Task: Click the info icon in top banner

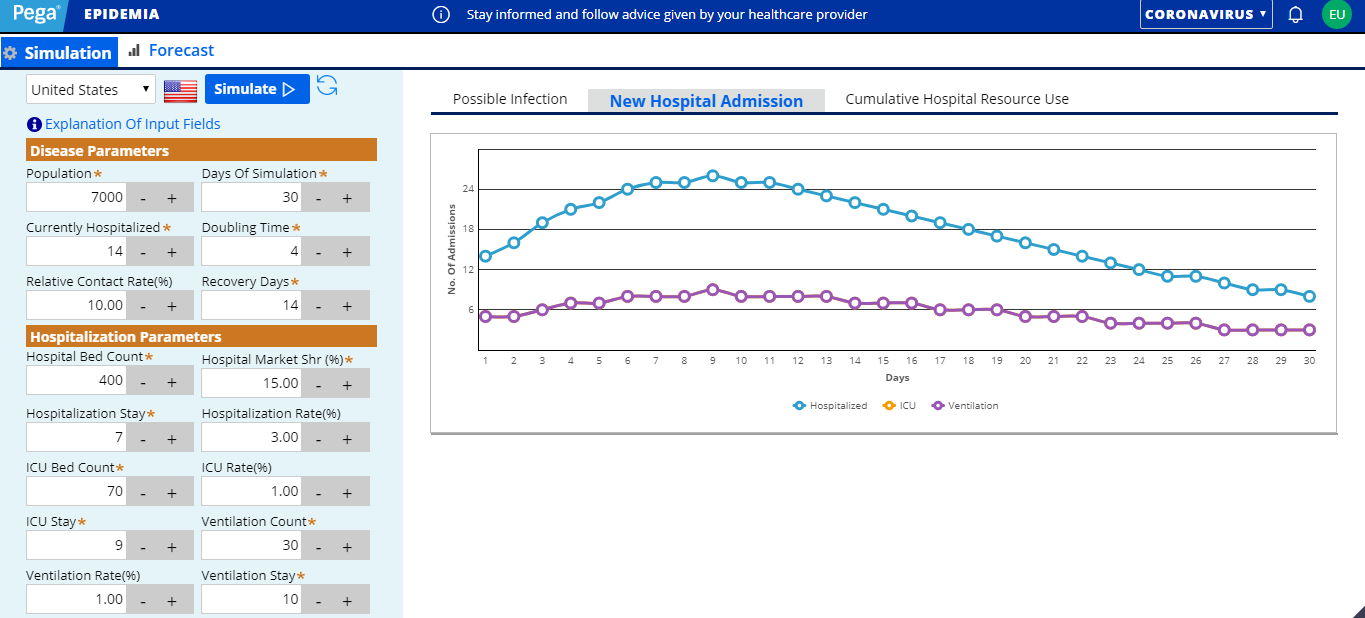Action: pos(441,15)
